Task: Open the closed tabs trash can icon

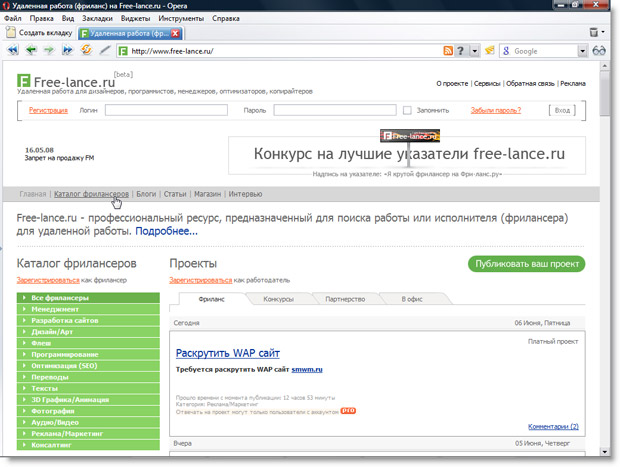Action: [594, 32]
